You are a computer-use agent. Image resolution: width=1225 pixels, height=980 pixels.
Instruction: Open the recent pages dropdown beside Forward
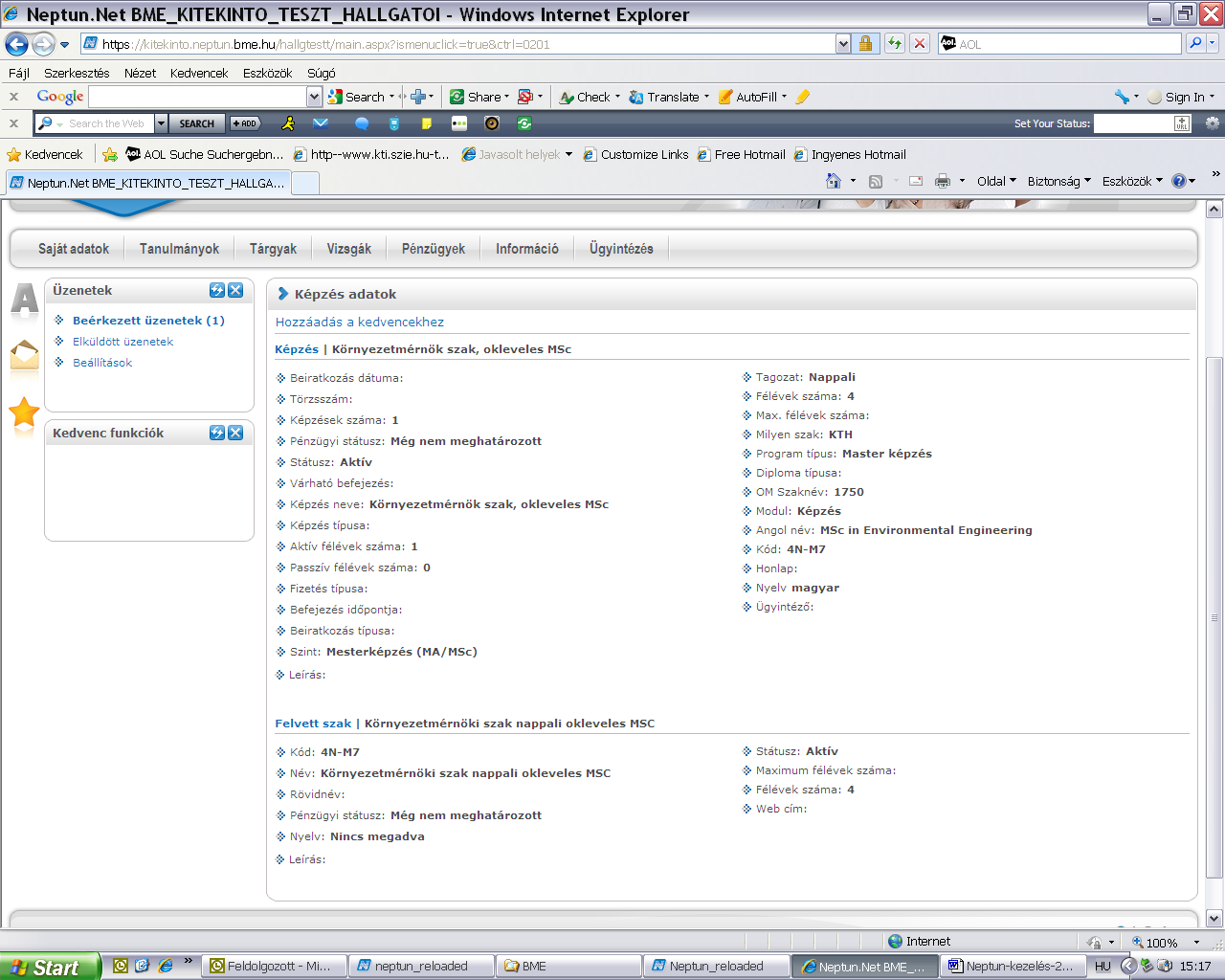(64, 44)
